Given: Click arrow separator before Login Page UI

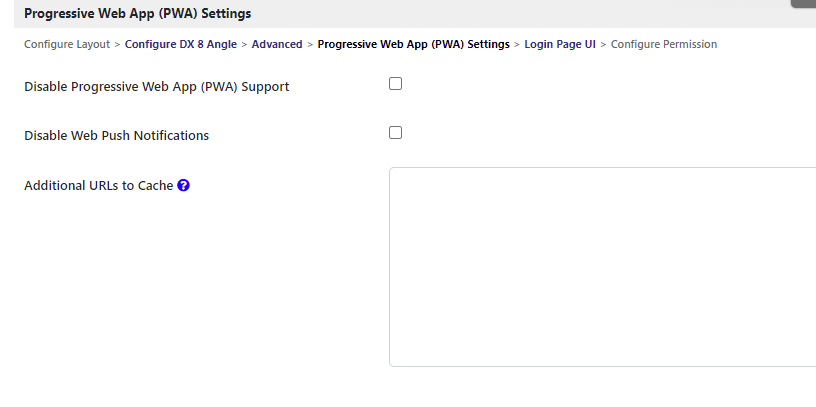Looking at the screenshot, I should coord(517,44).
